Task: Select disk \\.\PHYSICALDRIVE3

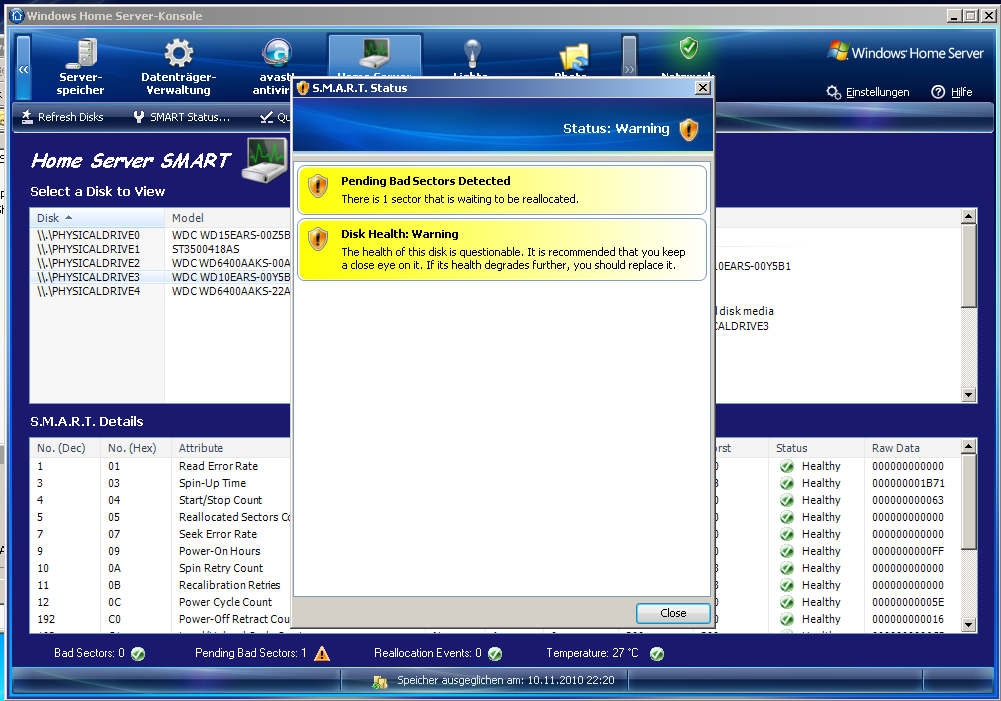Action: point(89,278)
